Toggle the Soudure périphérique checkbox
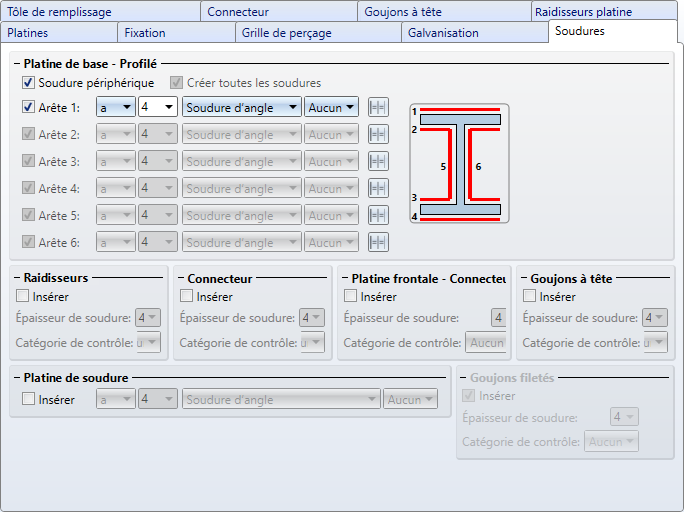684x512 pixels. tap(28, 83)
